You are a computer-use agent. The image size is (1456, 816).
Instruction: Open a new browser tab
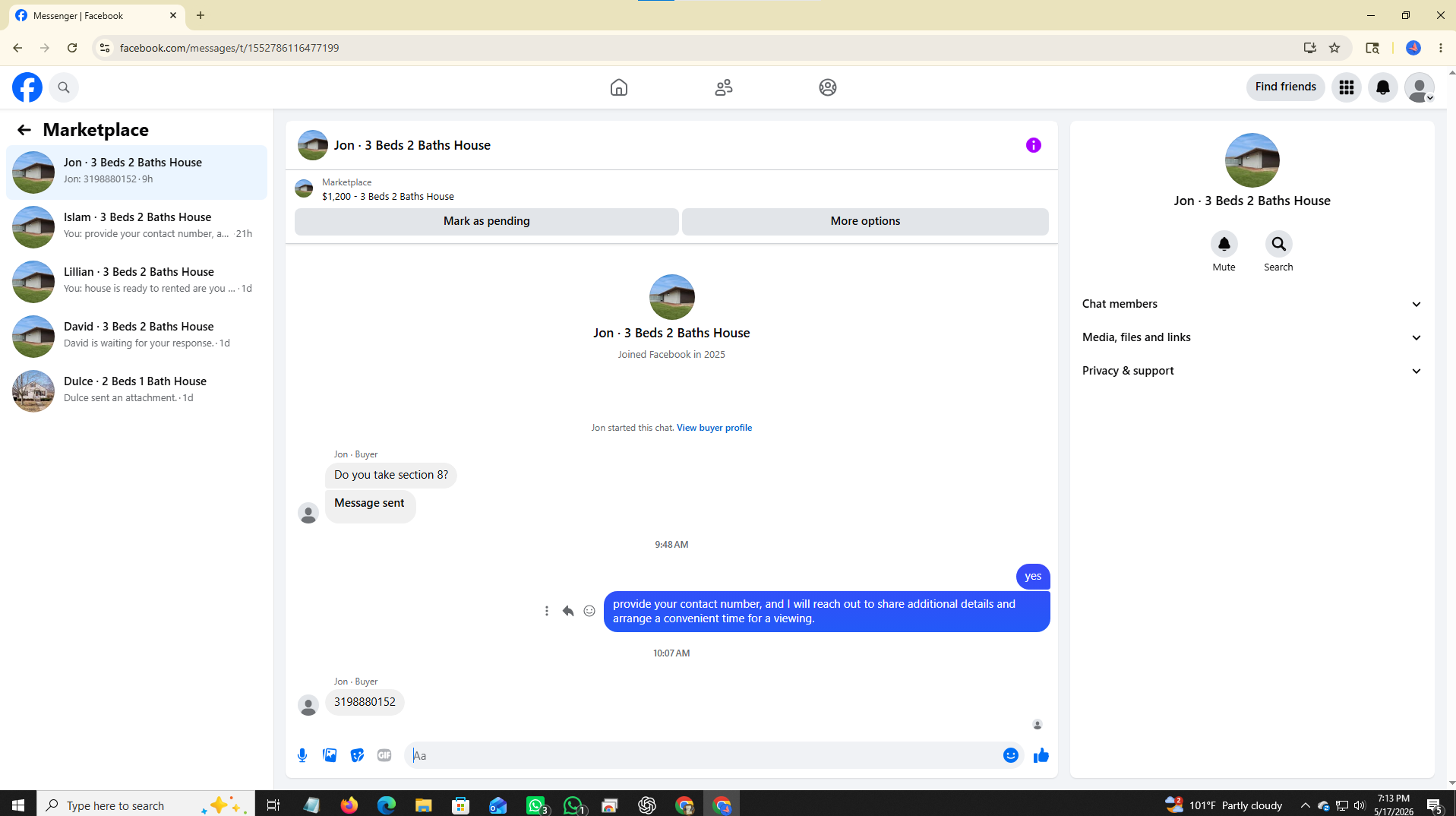pos(201,15)
